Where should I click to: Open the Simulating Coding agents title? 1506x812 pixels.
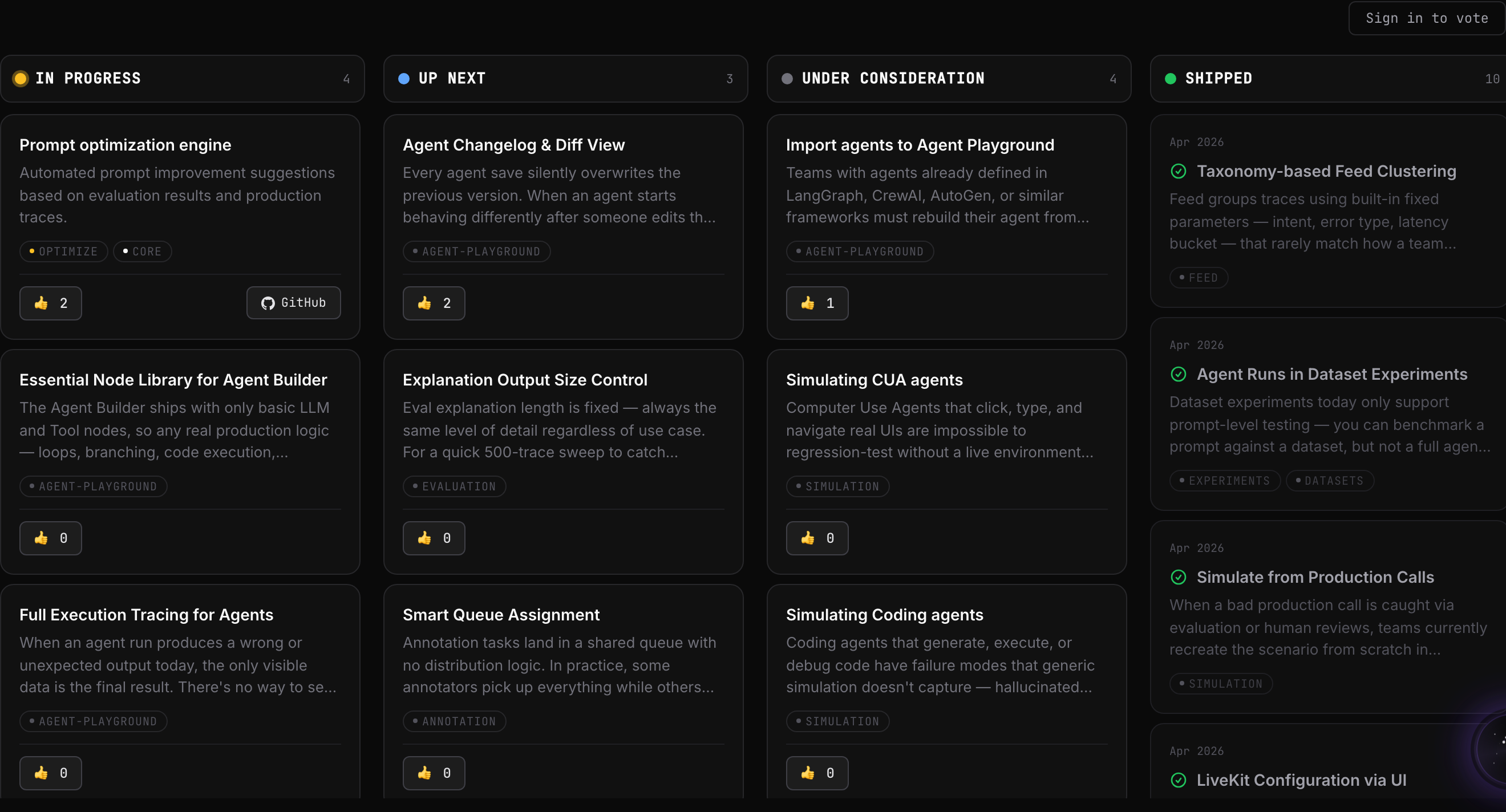pos(885,615)
